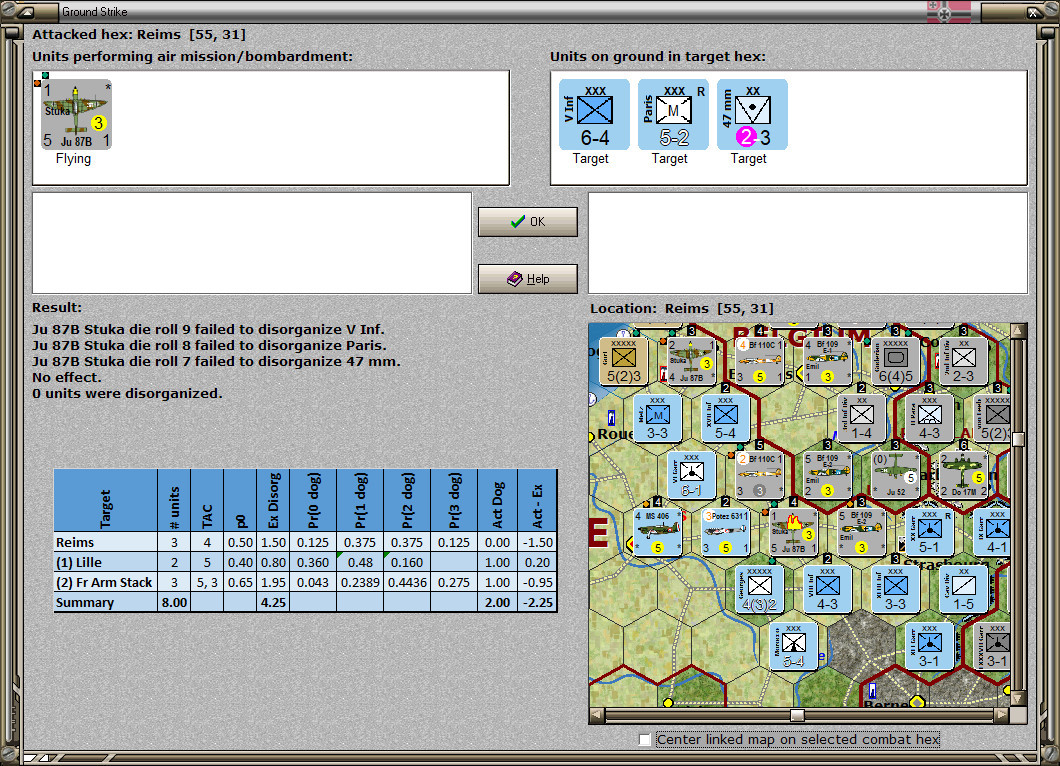
Task: Click the gray 3-1 garrison counter on the map's right side
Action: click(x=992, y=646)
